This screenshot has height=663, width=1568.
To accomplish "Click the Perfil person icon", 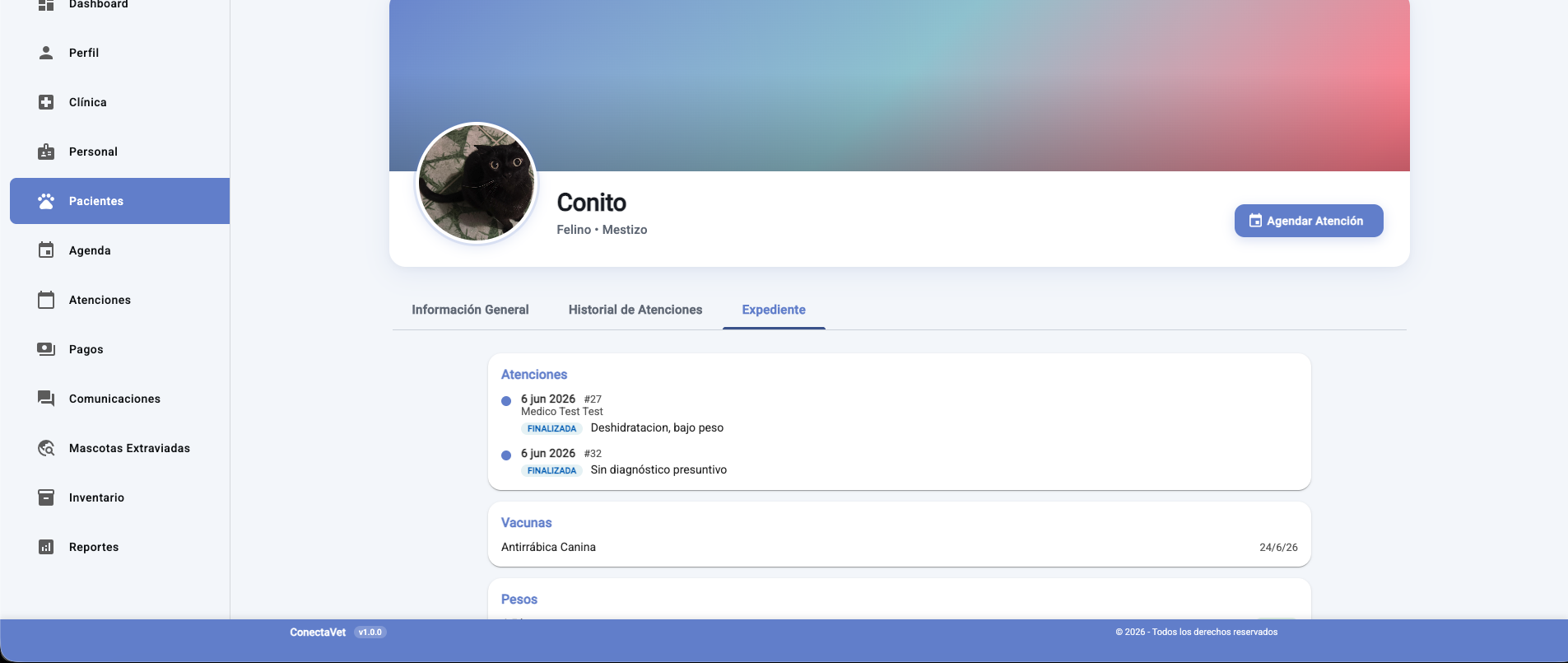I will click(x=46, y=53).
